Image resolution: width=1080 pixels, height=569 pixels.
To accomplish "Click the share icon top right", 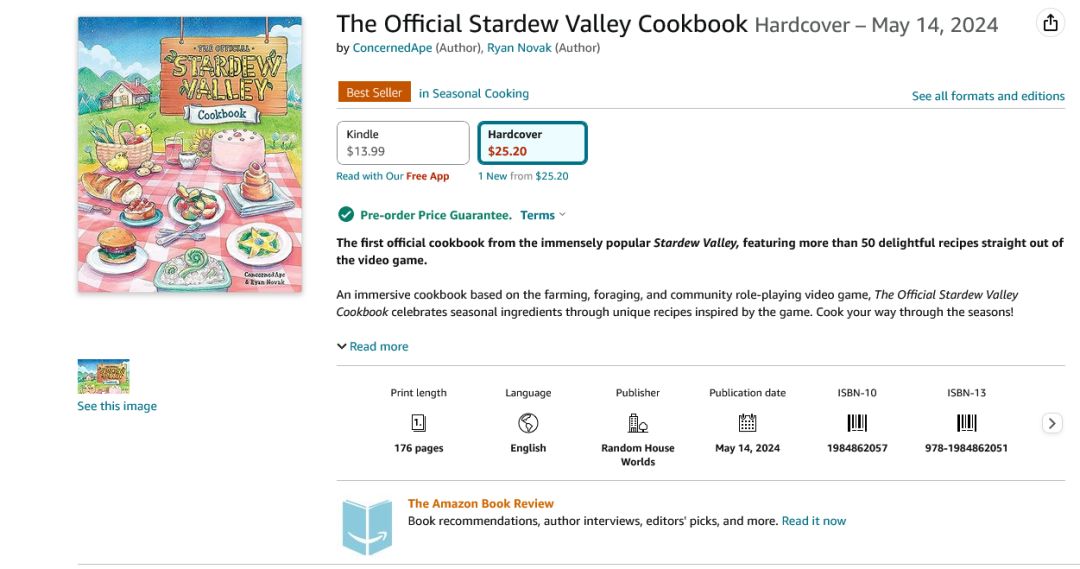I will (x=1050, y=23).
